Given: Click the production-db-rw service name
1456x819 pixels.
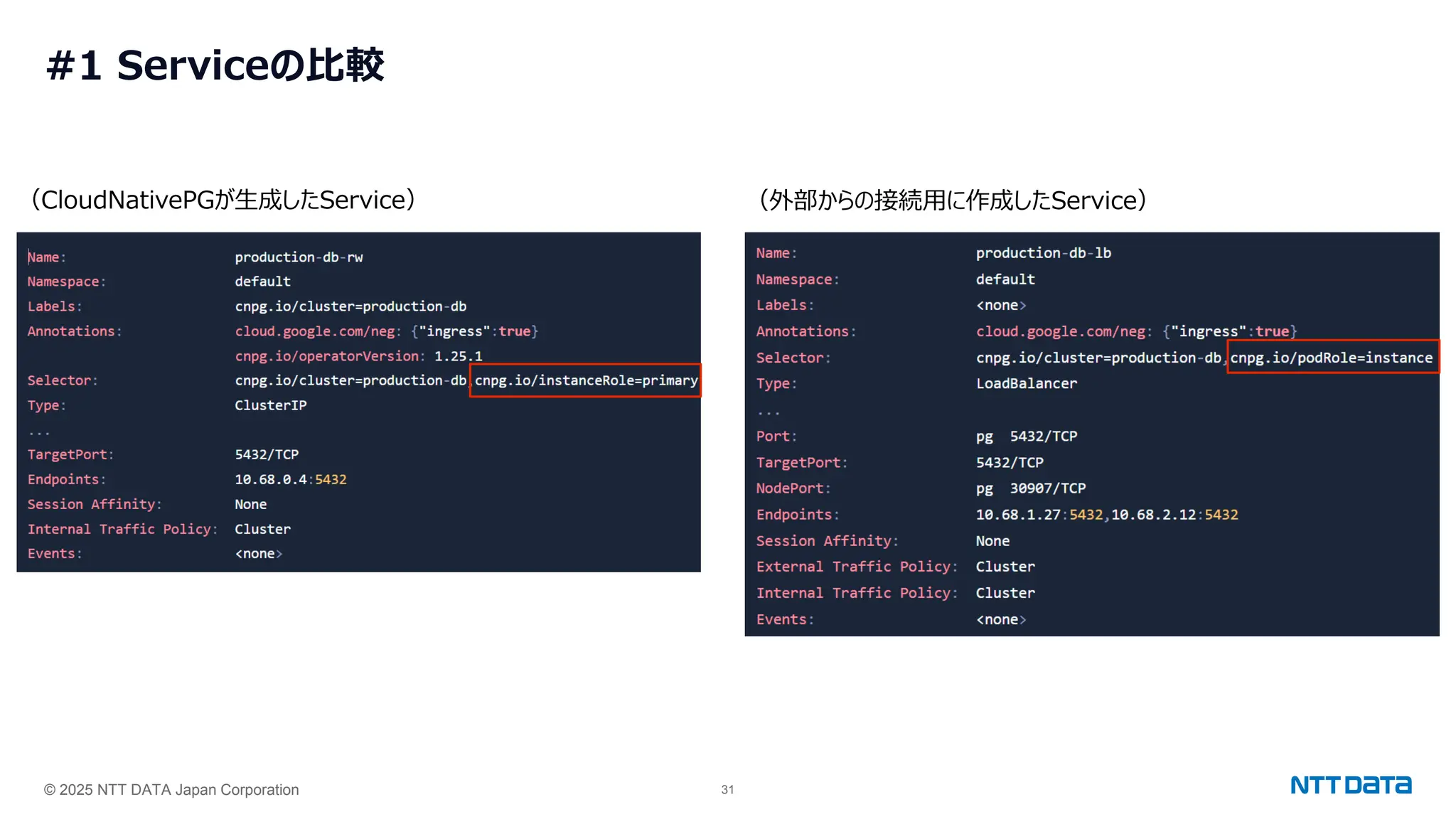Looking at the screenshot, I should [x=299, y=257].
